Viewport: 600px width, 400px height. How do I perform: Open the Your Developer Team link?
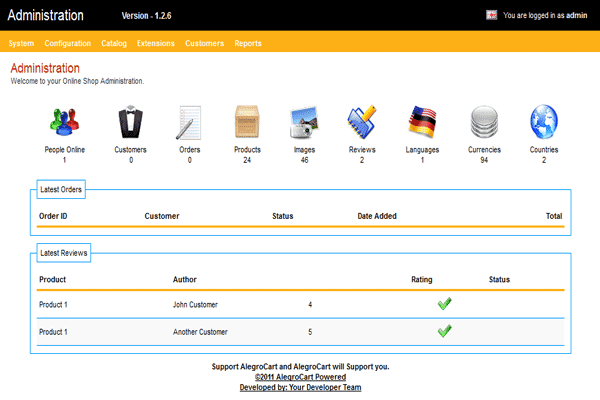[x=300, y=387]
